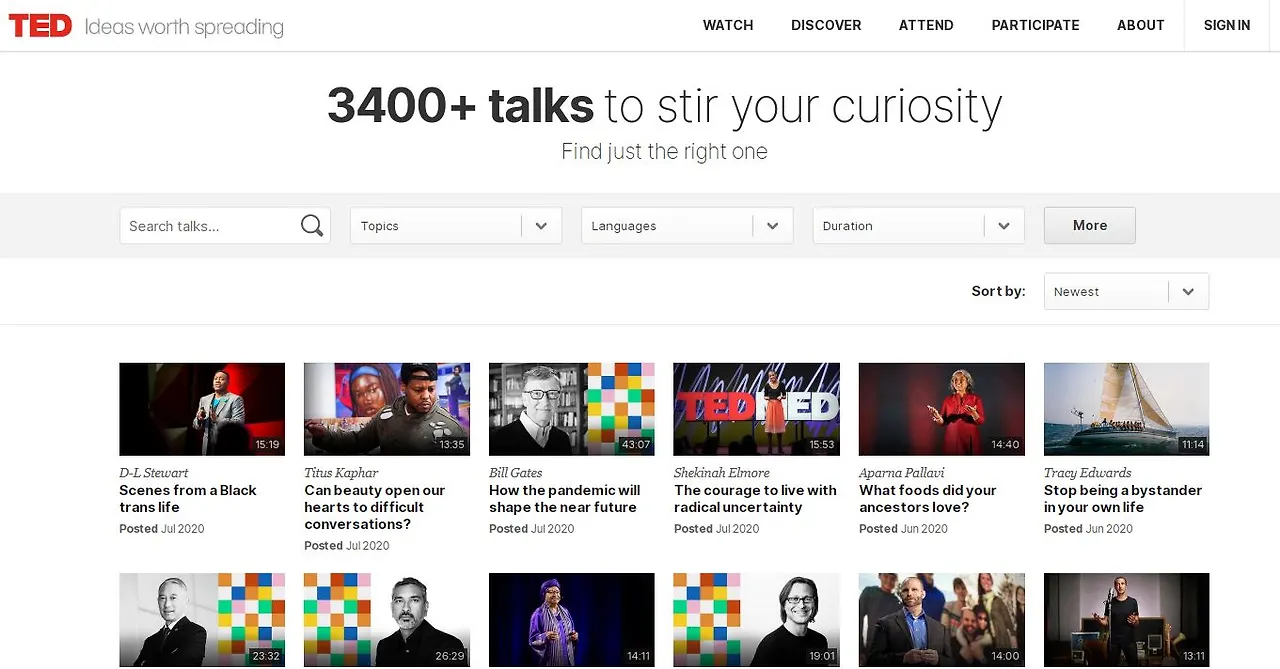The width and height of the screenshot is (1280, 669).
Task: Open the 13:11 talk thumbnail
Action: [1127, 620]
